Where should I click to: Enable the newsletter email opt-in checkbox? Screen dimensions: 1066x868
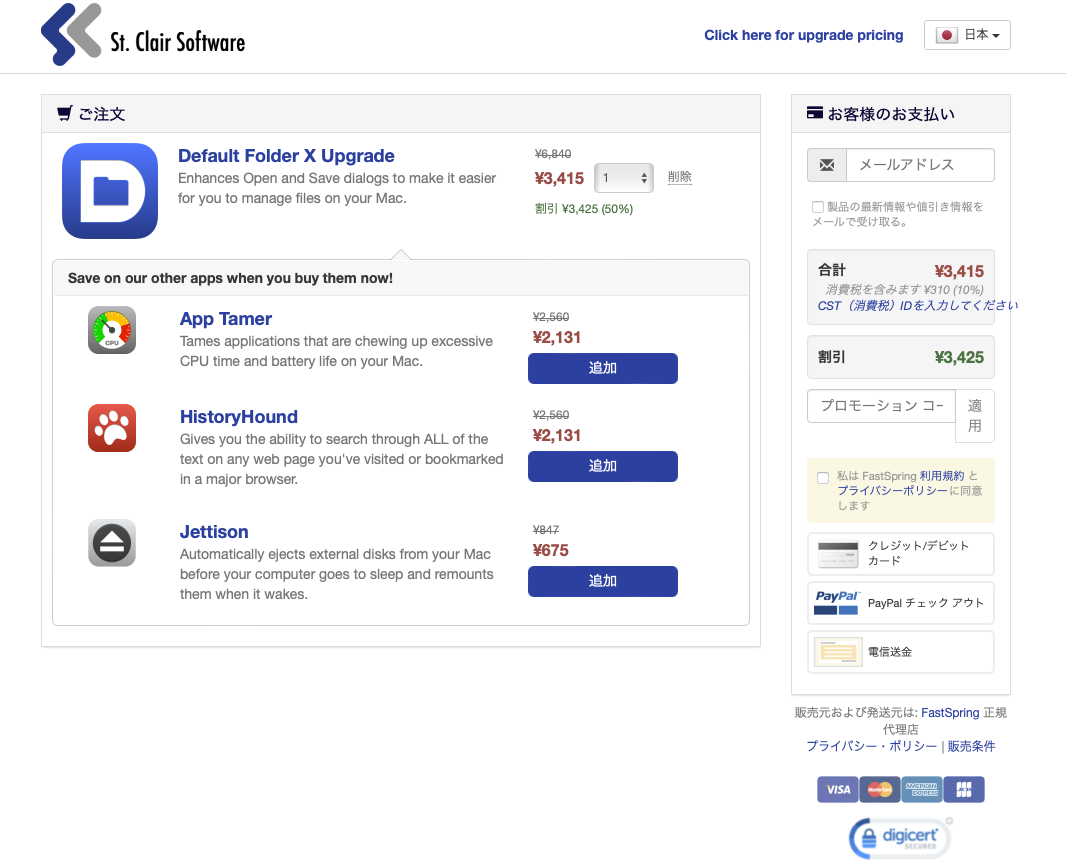[818, 207]
